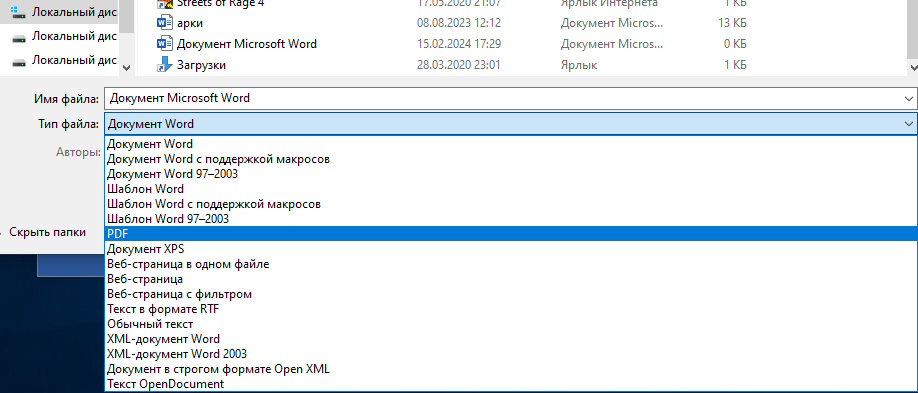
Task: Pick plain Веб-страница format
Action: pyautogui.click(x=511, y=279)
